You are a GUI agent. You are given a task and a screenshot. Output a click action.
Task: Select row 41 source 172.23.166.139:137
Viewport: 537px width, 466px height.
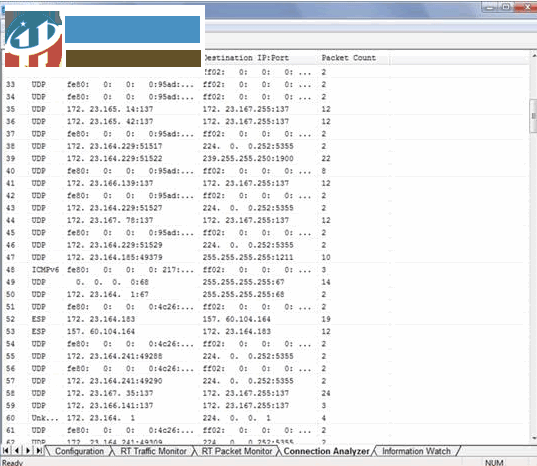pyautogui.click(x=110, y=183)
